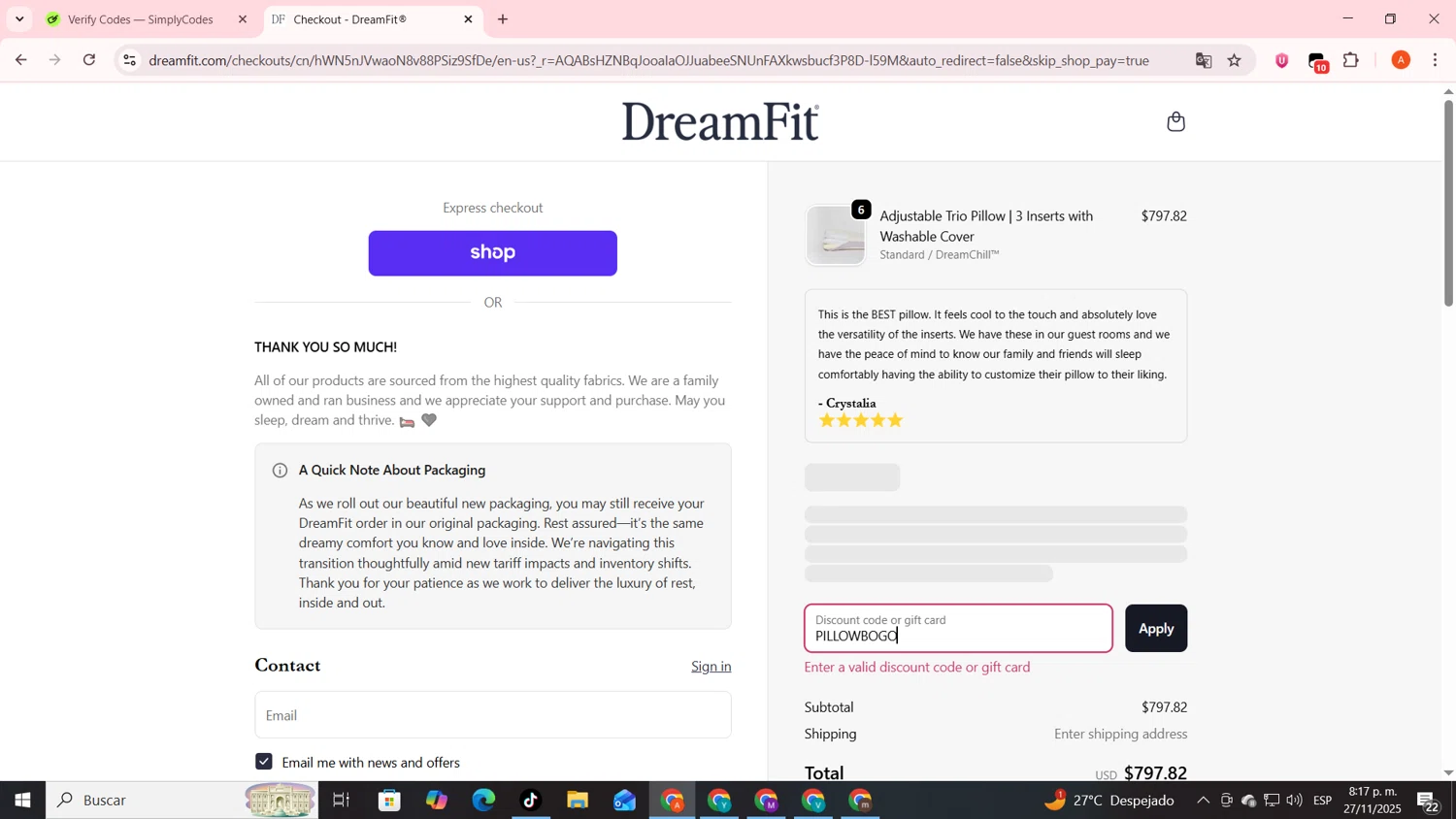Reload the checkout page
This screenshot has height=819, width=1456.
tap(89, 60)
